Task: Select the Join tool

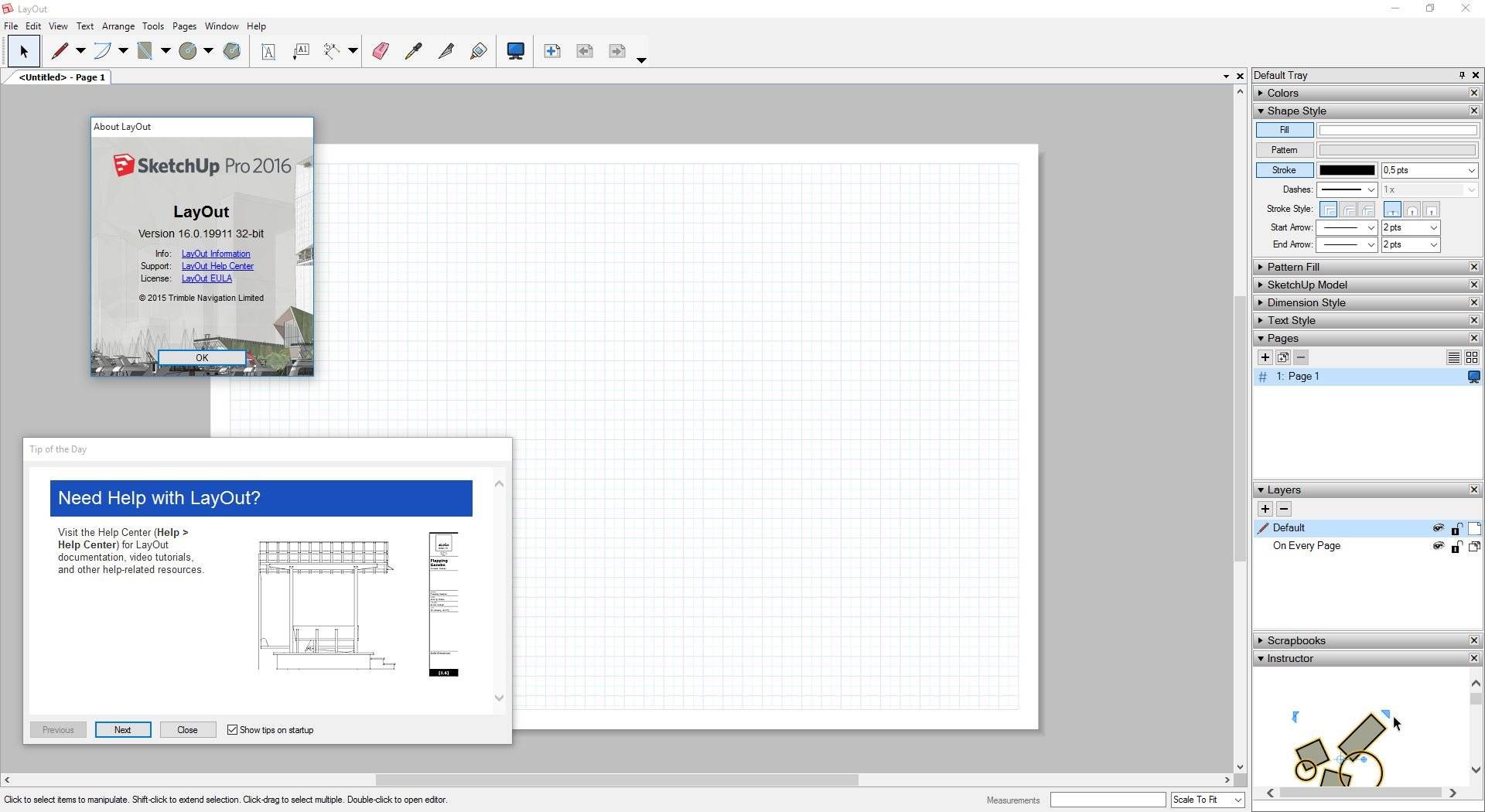Action: click(479, 51)
